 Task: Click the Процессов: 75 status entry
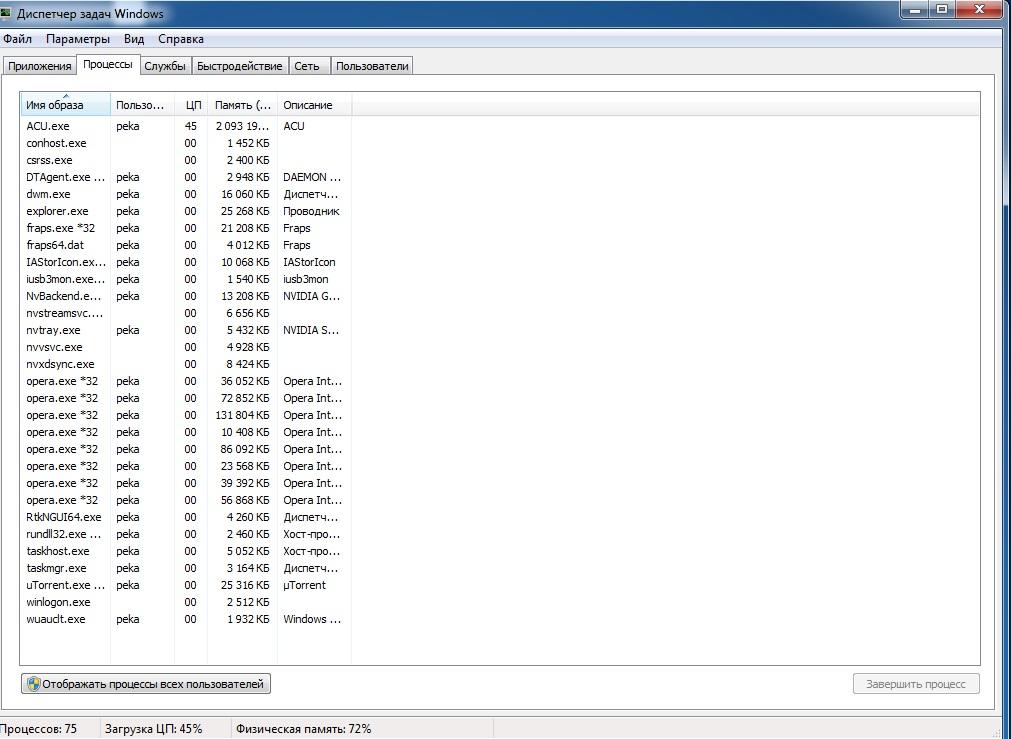click(39, 729)
